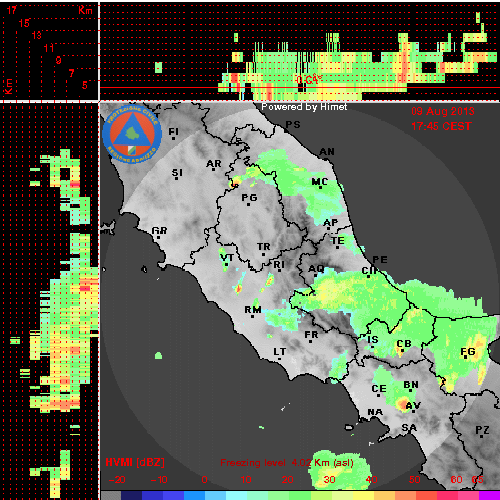Image resolution: width=500 pixels, height=500 pixels.
Task: Click the GR city label on the map
Action: (x=159, y=231)
